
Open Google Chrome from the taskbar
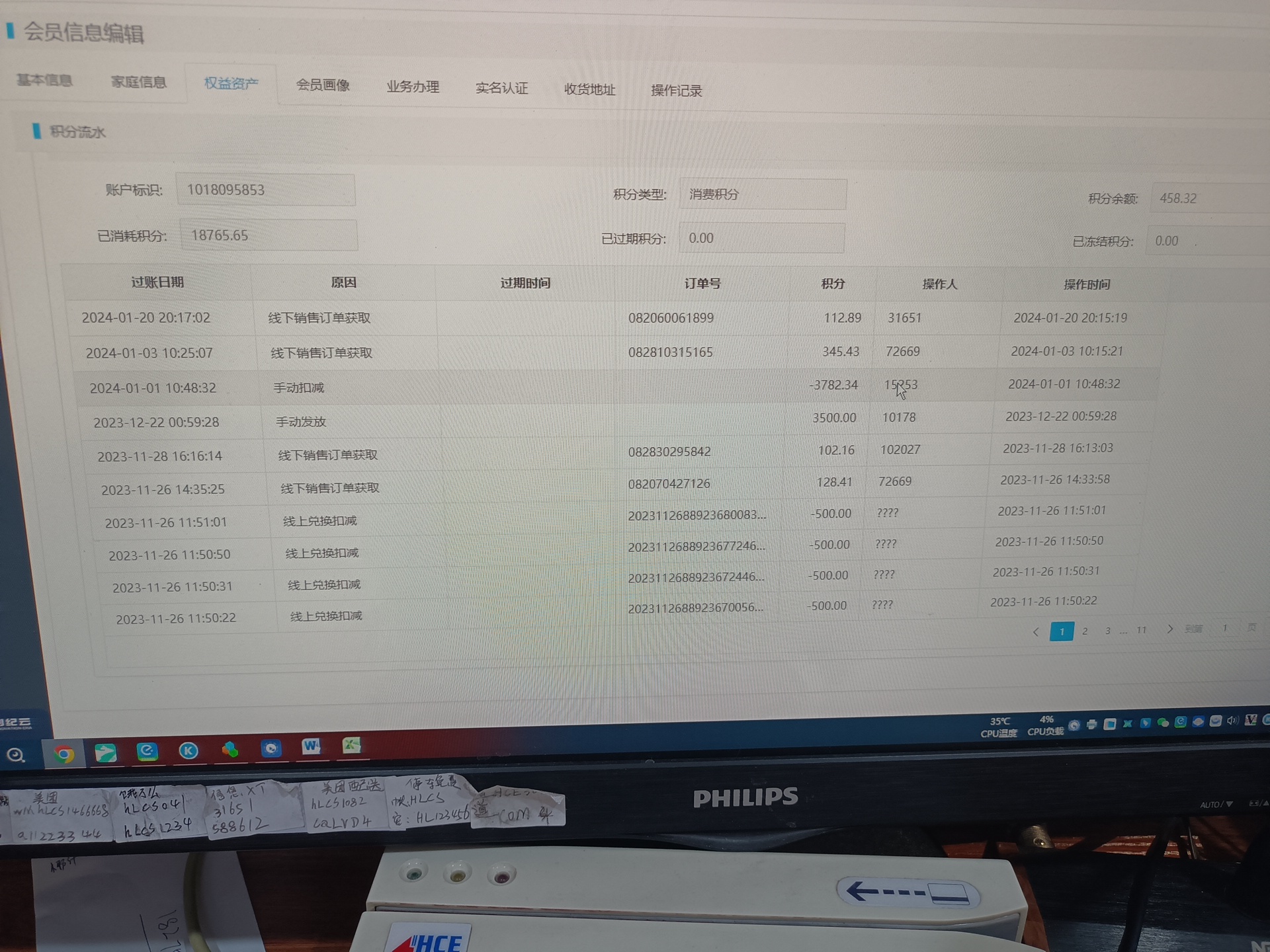tap(64, 754)
